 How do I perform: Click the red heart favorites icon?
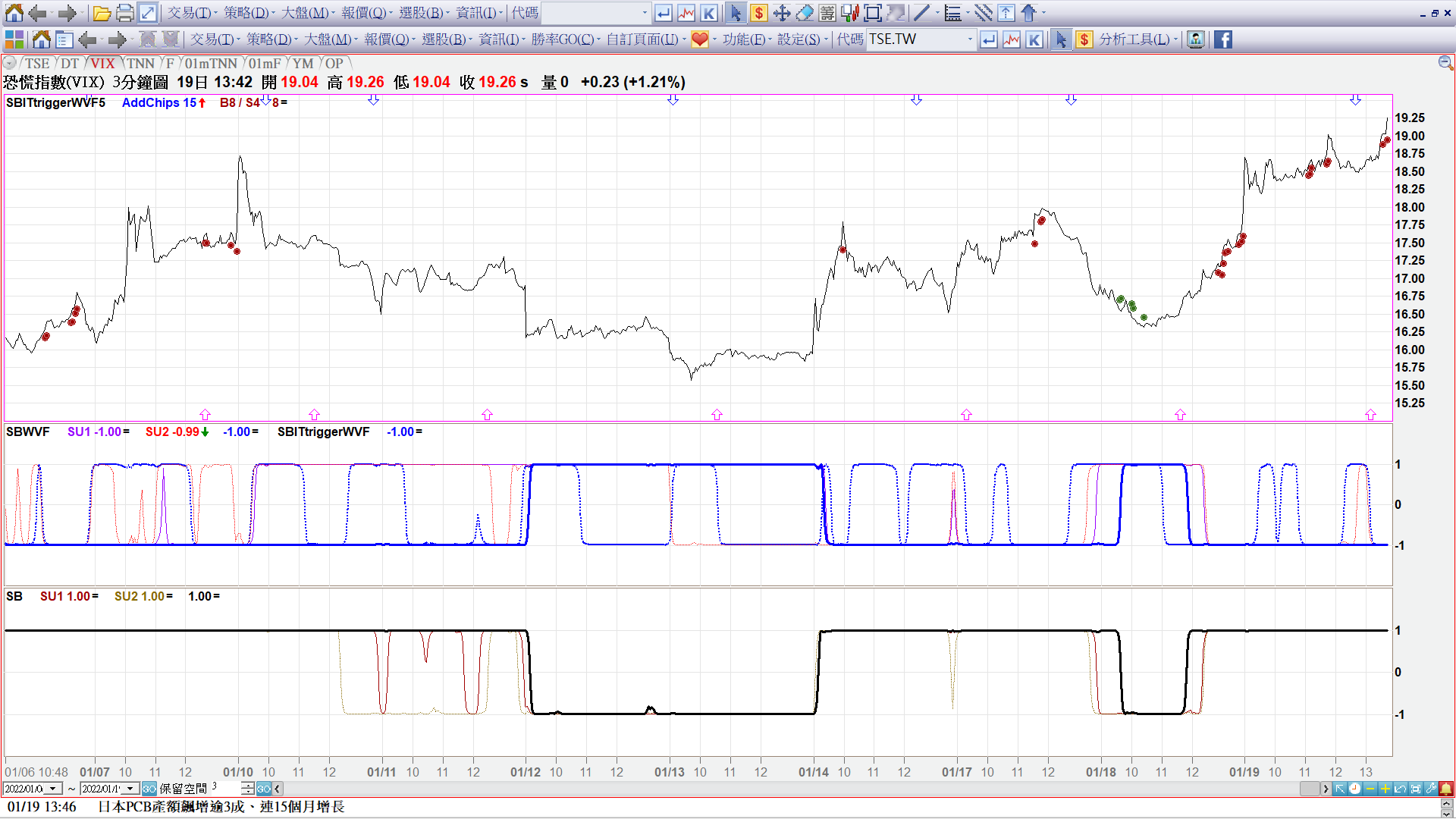[x=699, y=39]
